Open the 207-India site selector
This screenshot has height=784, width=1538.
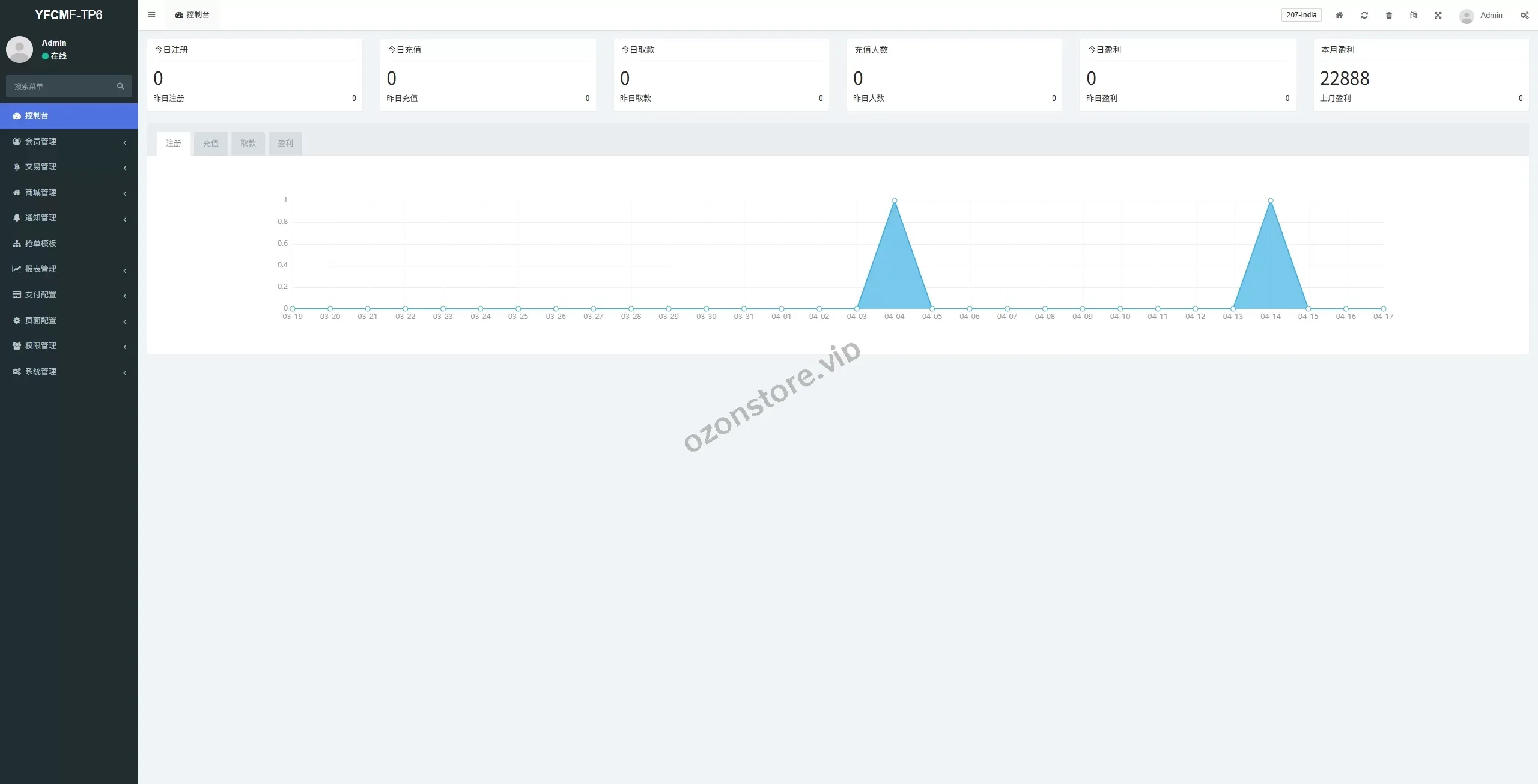[x=1301, y=15]
